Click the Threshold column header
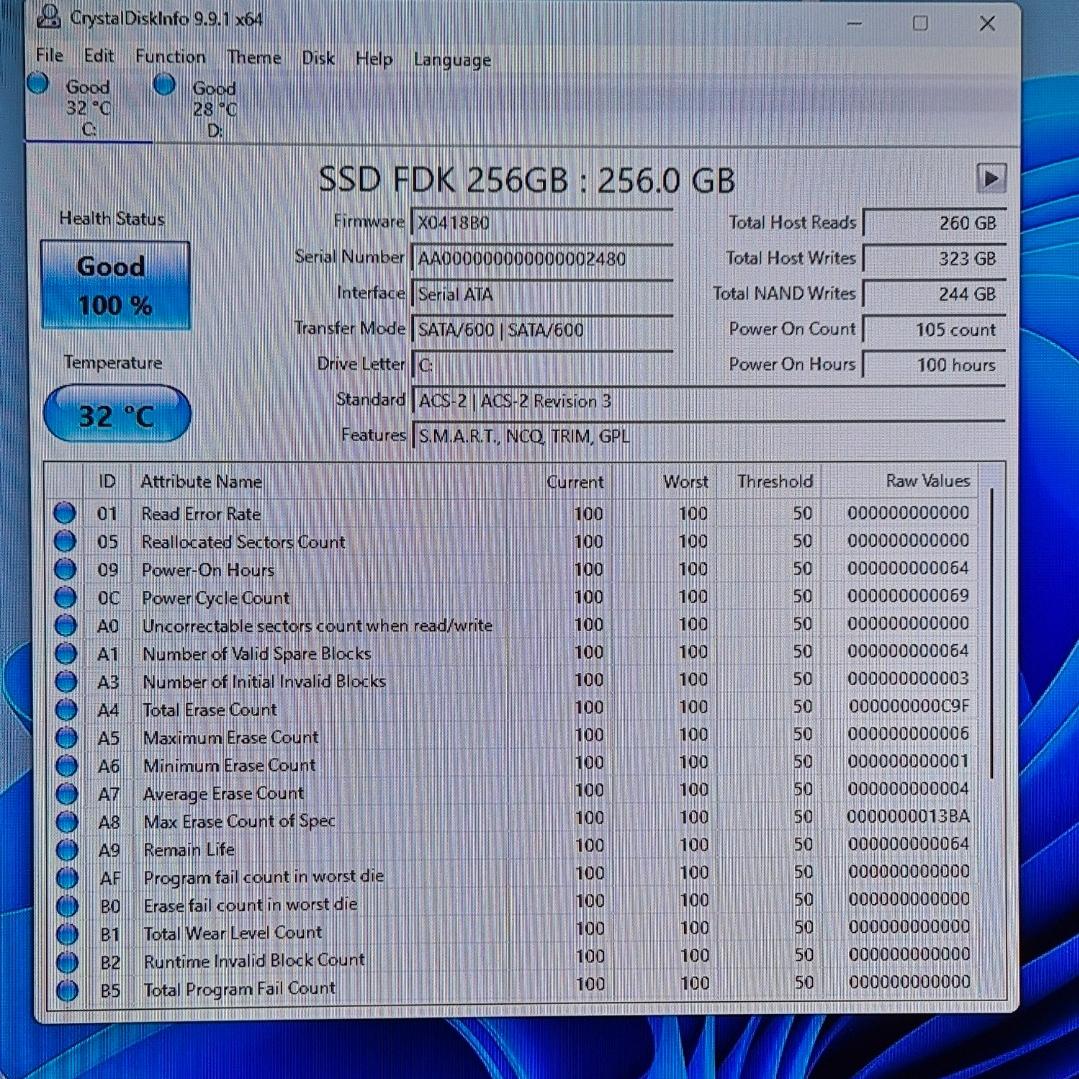The image size is (1079, 1079). click(x=769, y=481)
